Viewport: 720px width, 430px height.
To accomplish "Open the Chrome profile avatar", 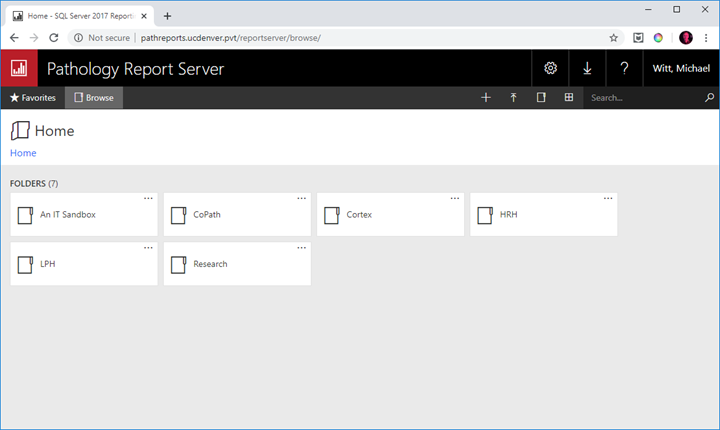I will point(686,38).
